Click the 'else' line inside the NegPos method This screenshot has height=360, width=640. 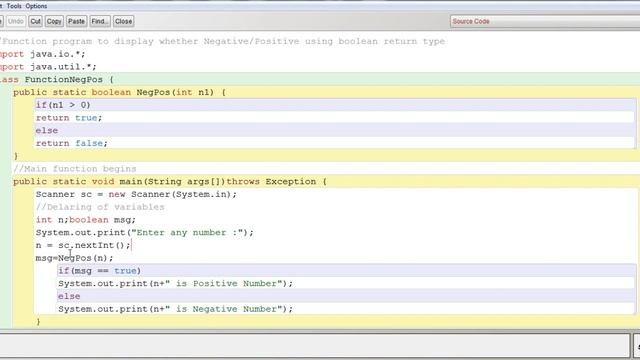pyautogui.click(x=47, y=131)
